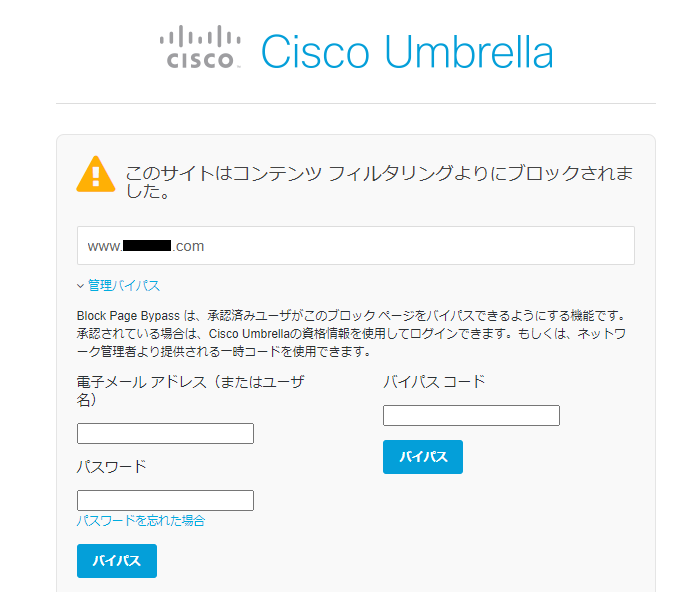The width and height of the screenshot is (699, 592).
Task: Open the パスワードを忘れた場合 link
Action: pos(140,521)
